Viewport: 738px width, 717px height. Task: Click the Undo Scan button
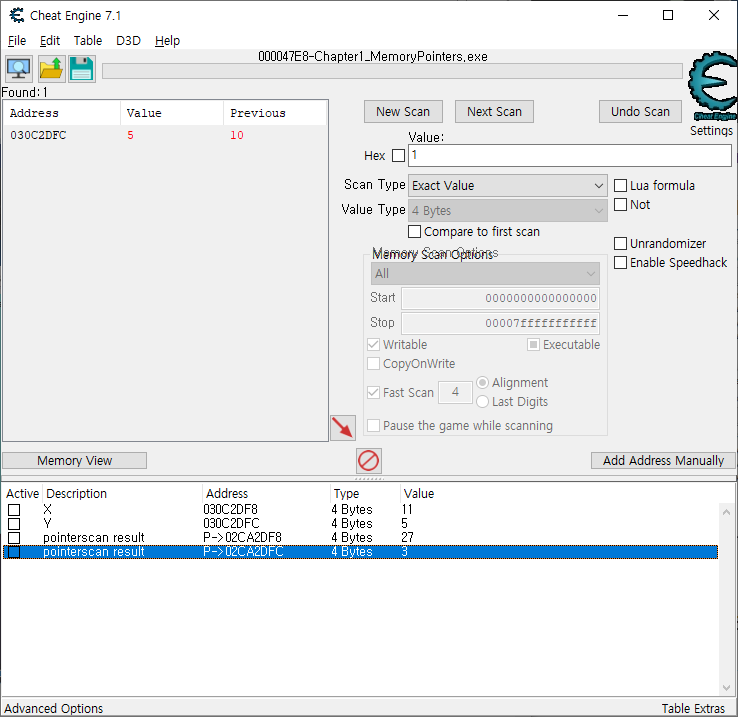tap(640, 112)
